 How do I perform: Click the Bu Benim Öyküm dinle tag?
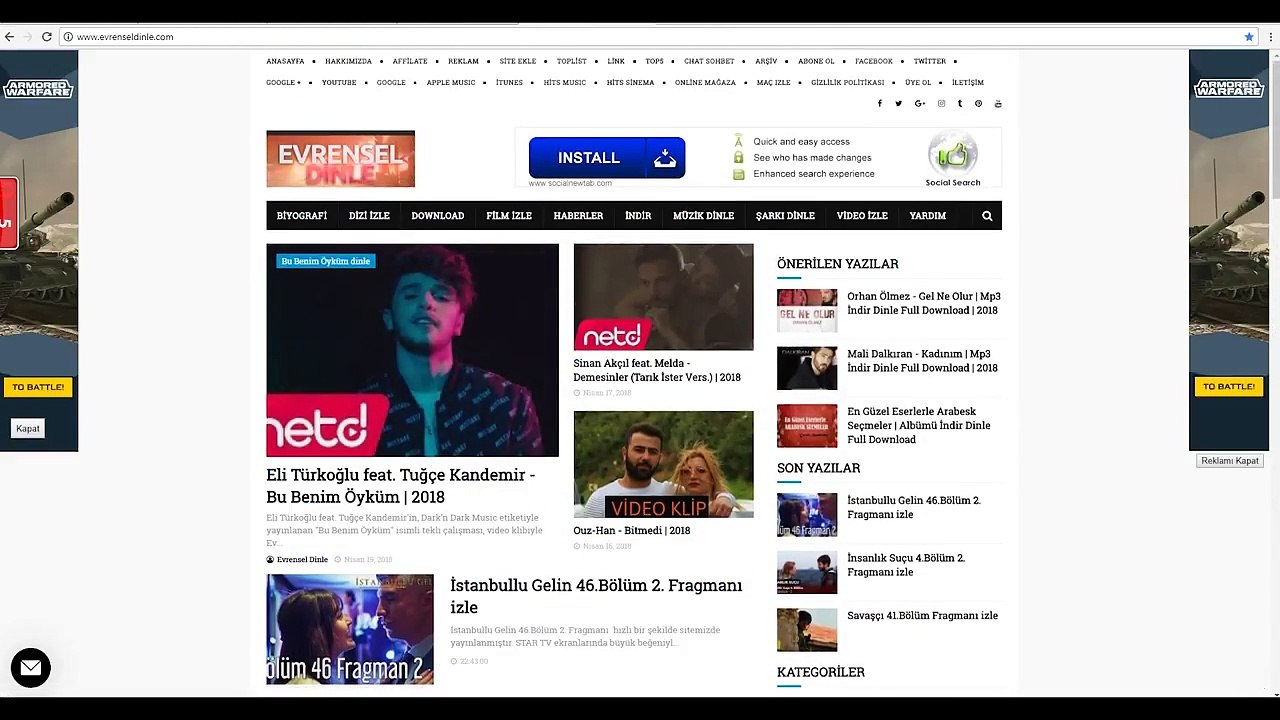pos(326,261)
